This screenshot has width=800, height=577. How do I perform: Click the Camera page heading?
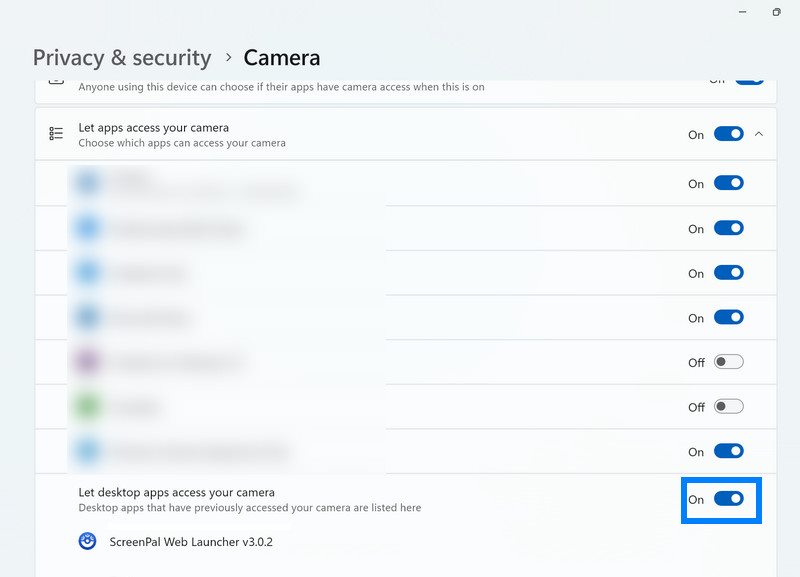[x=282, y=58]
